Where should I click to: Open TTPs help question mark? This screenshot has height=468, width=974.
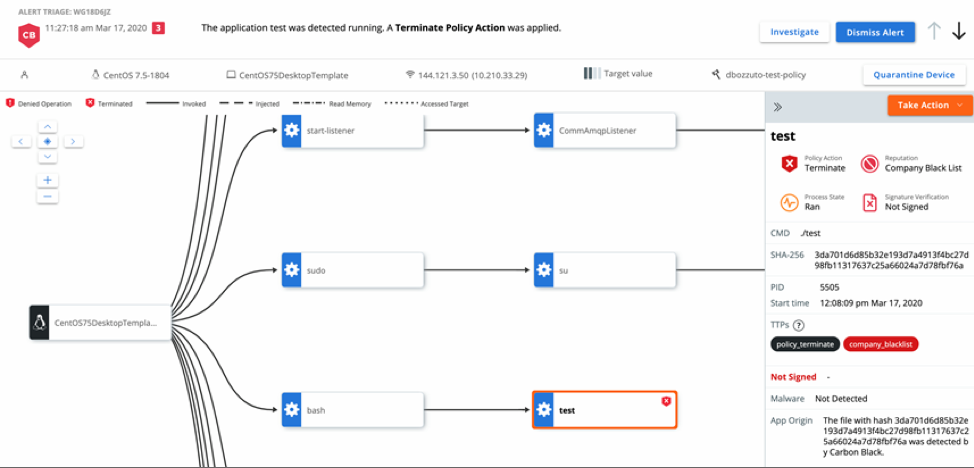(799, 325)
